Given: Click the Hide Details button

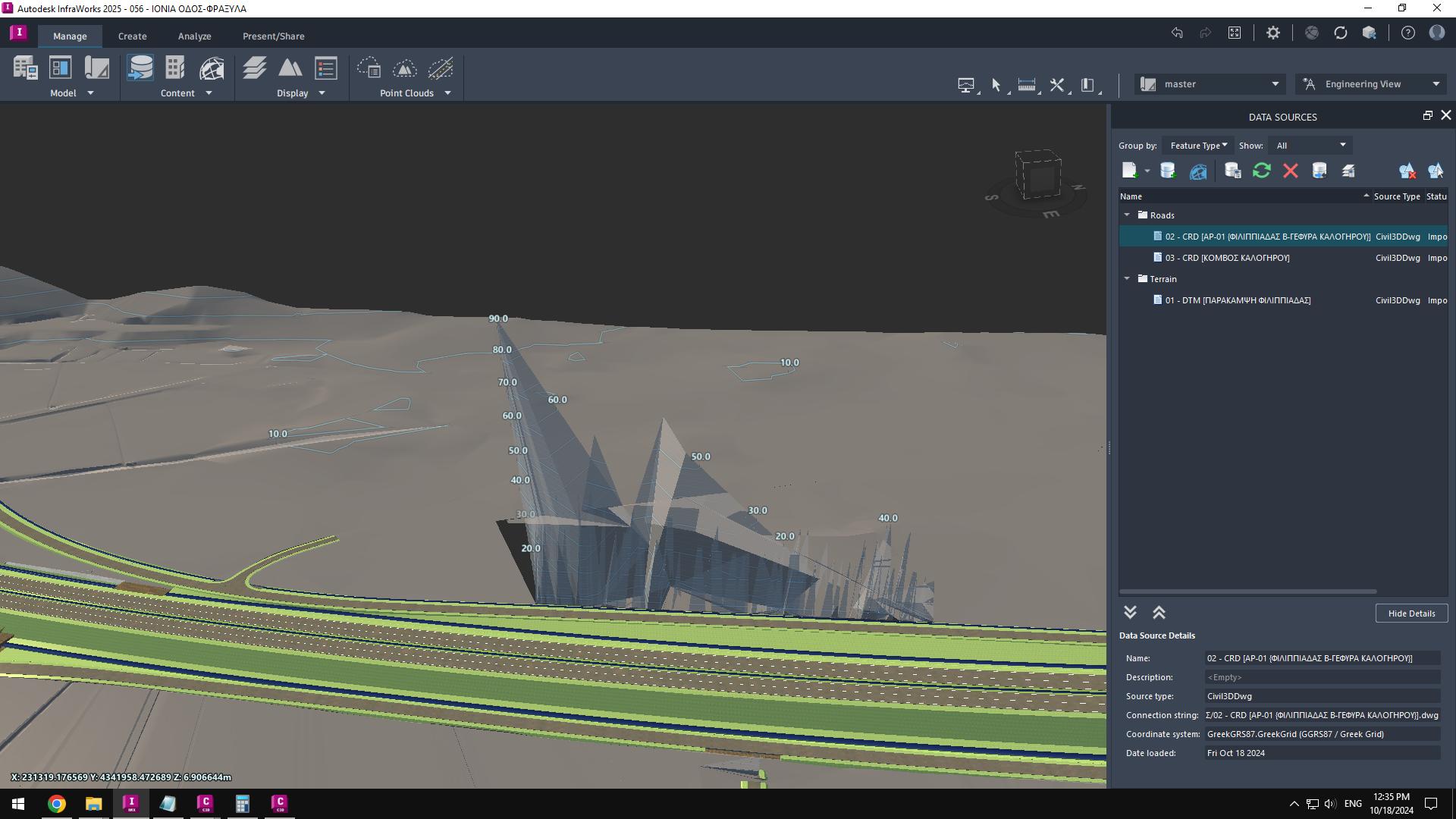Looking at the screenshot, I should 1412,613.
